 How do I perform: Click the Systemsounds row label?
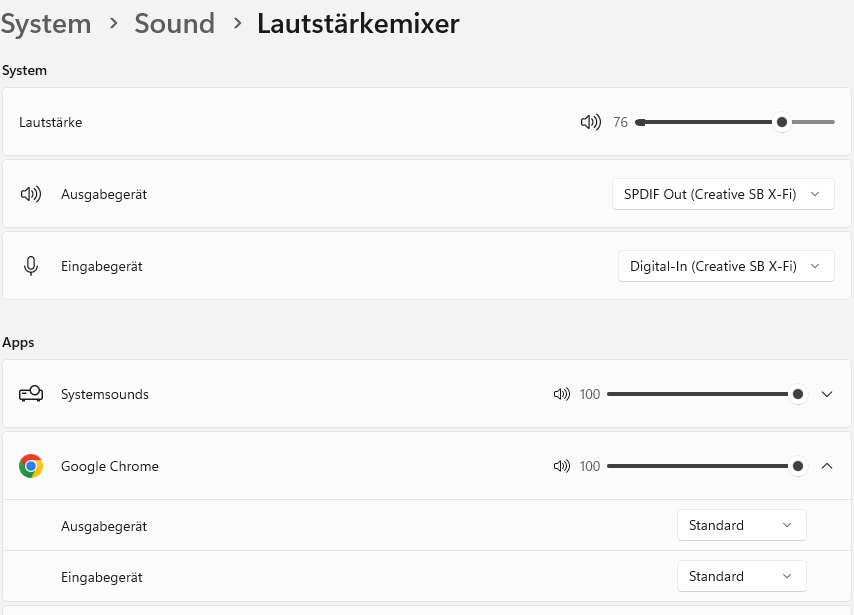[105, 394]
